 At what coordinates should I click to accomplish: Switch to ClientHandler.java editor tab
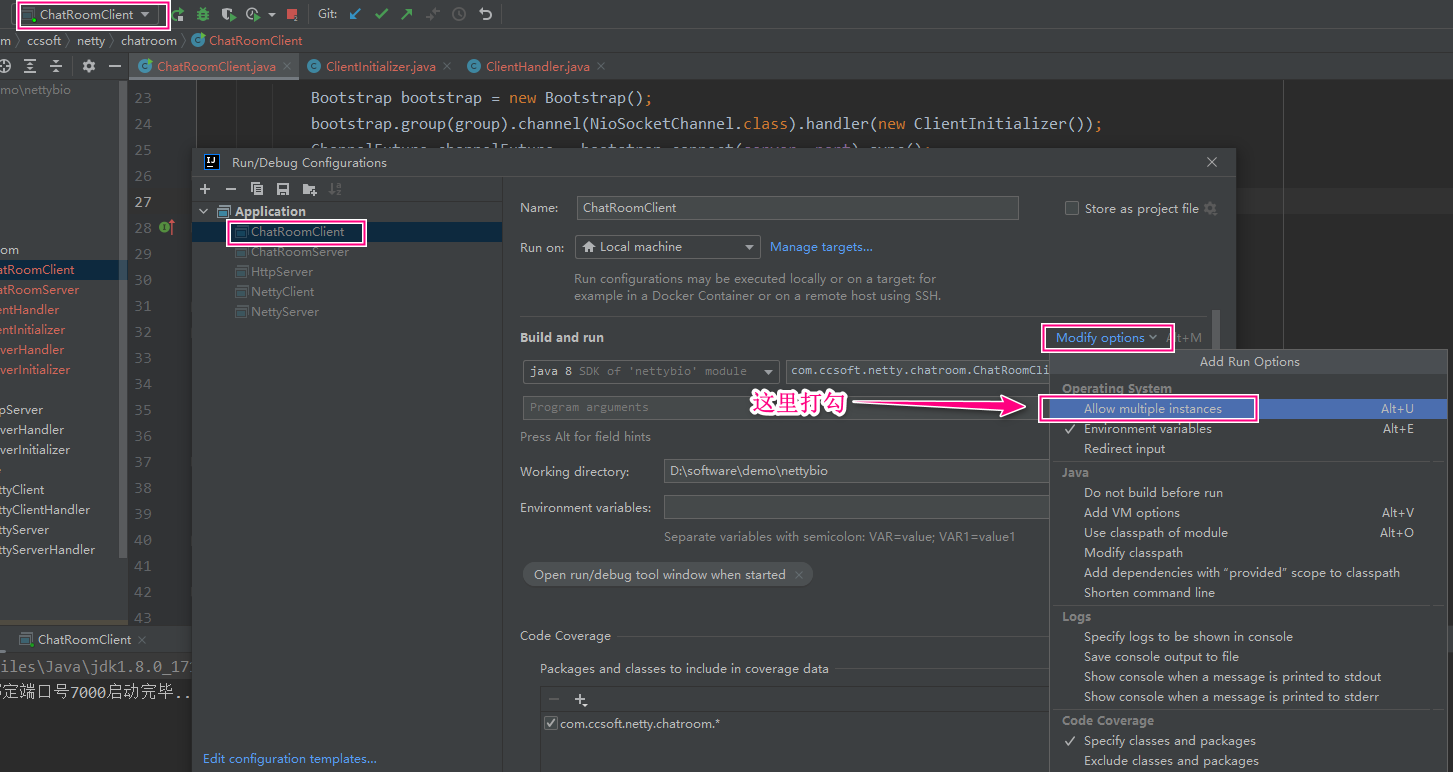[537, 67]
